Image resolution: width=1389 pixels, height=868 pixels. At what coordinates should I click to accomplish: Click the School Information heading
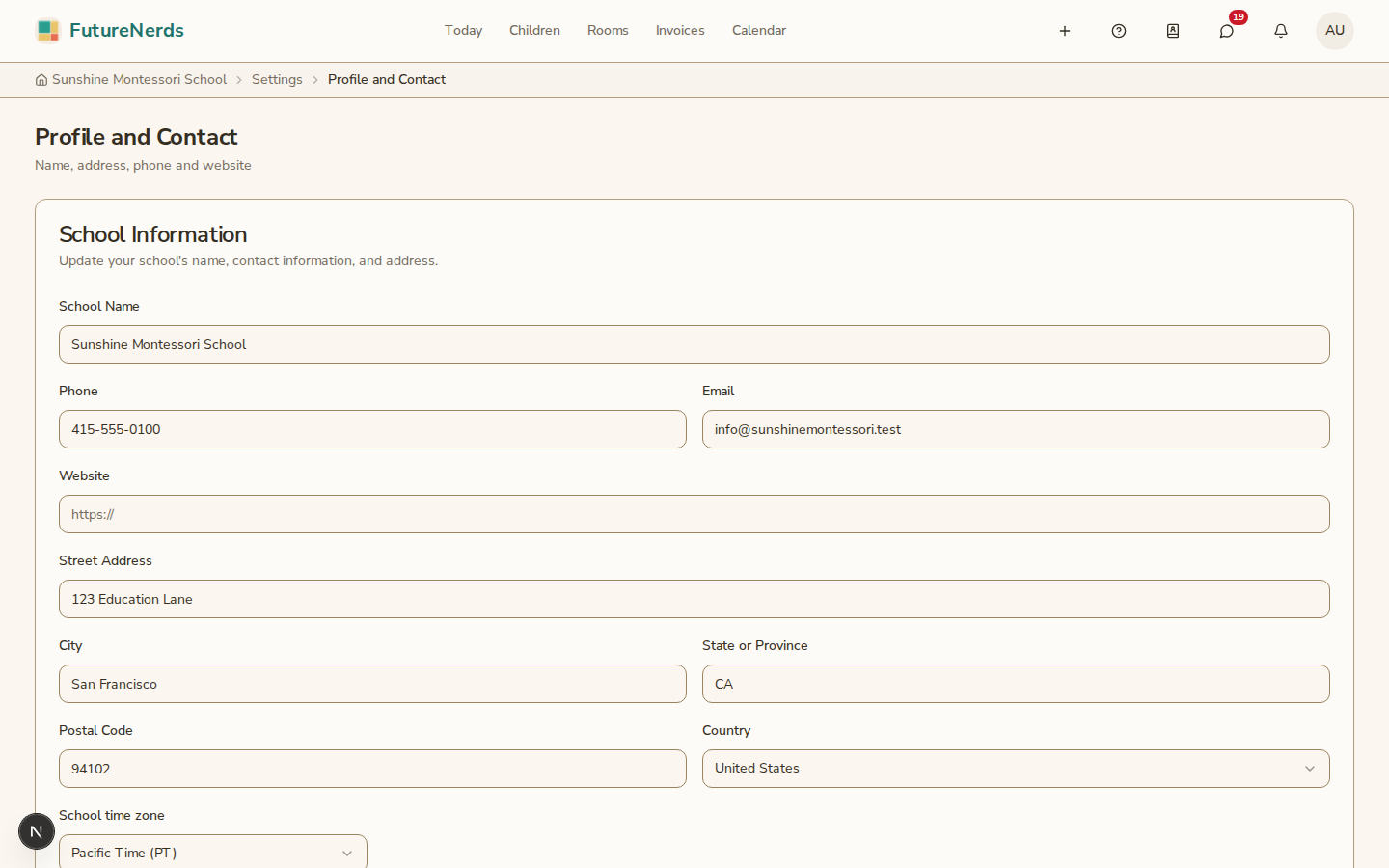[153, 234]
